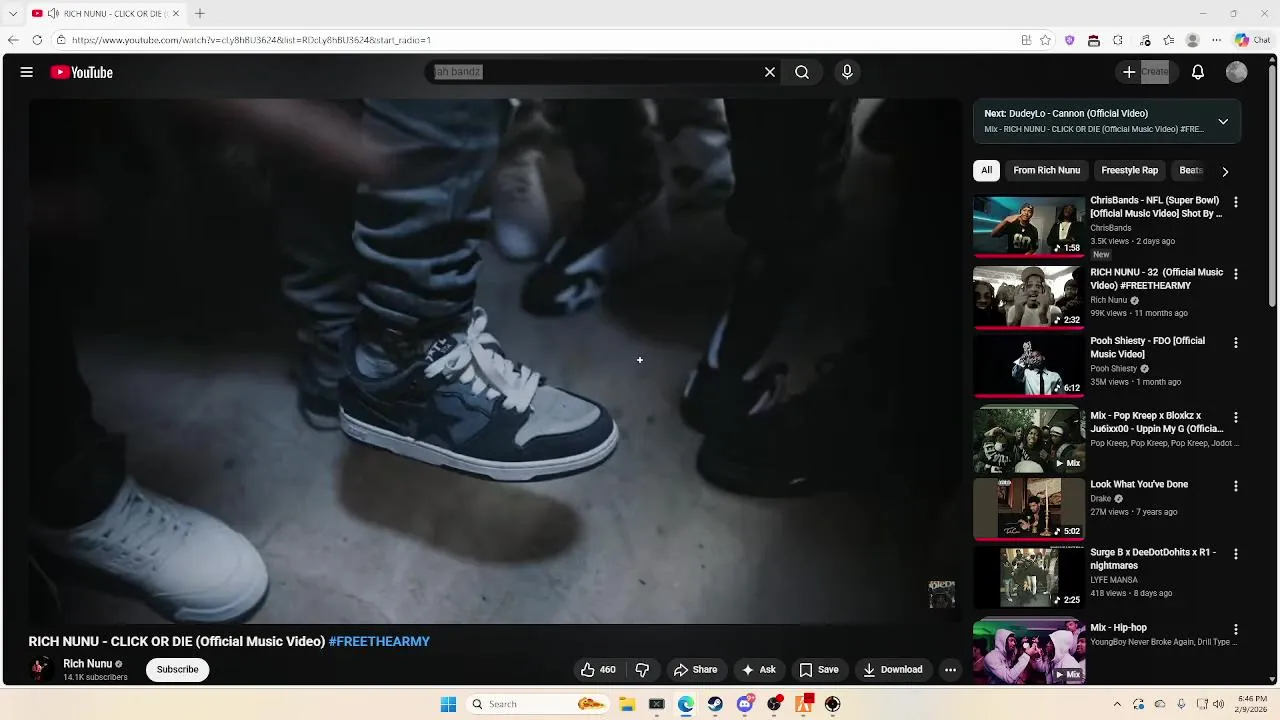Open options for Surge B nightmares video

[x=1235, y=554]
